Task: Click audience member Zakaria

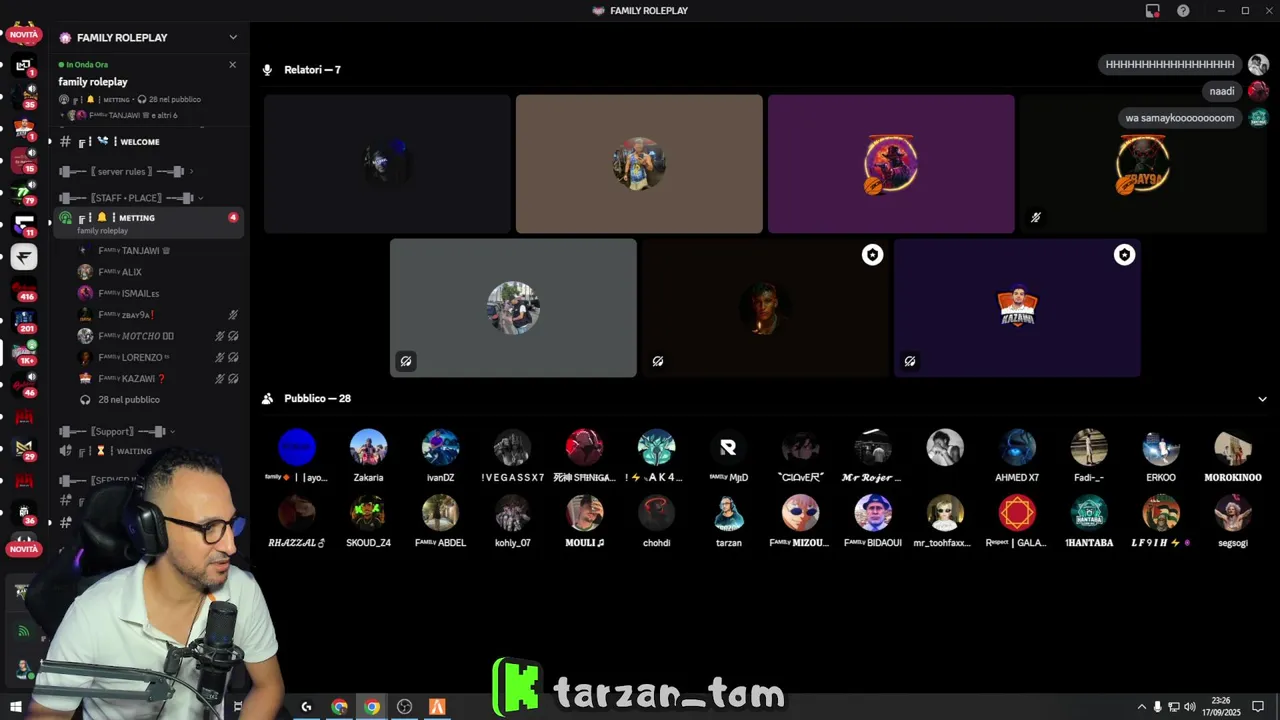Action: click(368, 455)
